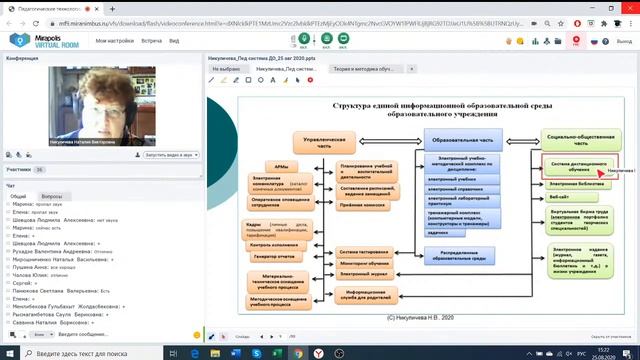The image size is (640, 360).
Task: Switch to the Теория и методика обуч tab
Action: click(366, 69)
